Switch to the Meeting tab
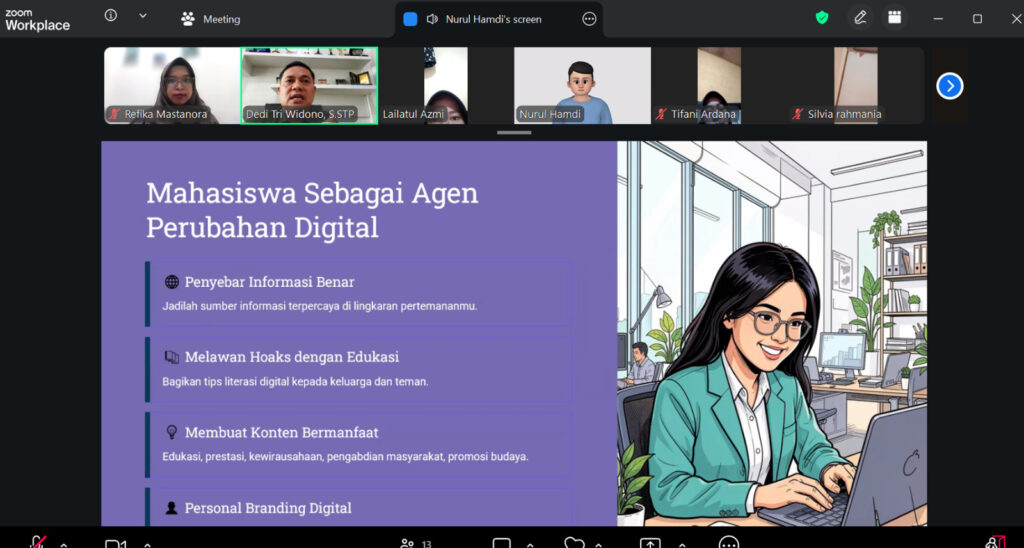Screen dimensions: 1024x548 pyautogui.click(x=210, y=20)
